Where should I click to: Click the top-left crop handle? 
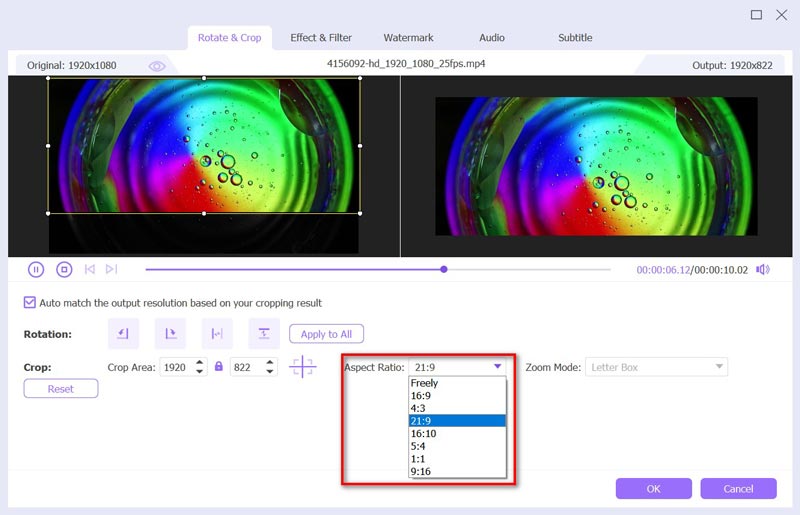[x=48, y=78]
